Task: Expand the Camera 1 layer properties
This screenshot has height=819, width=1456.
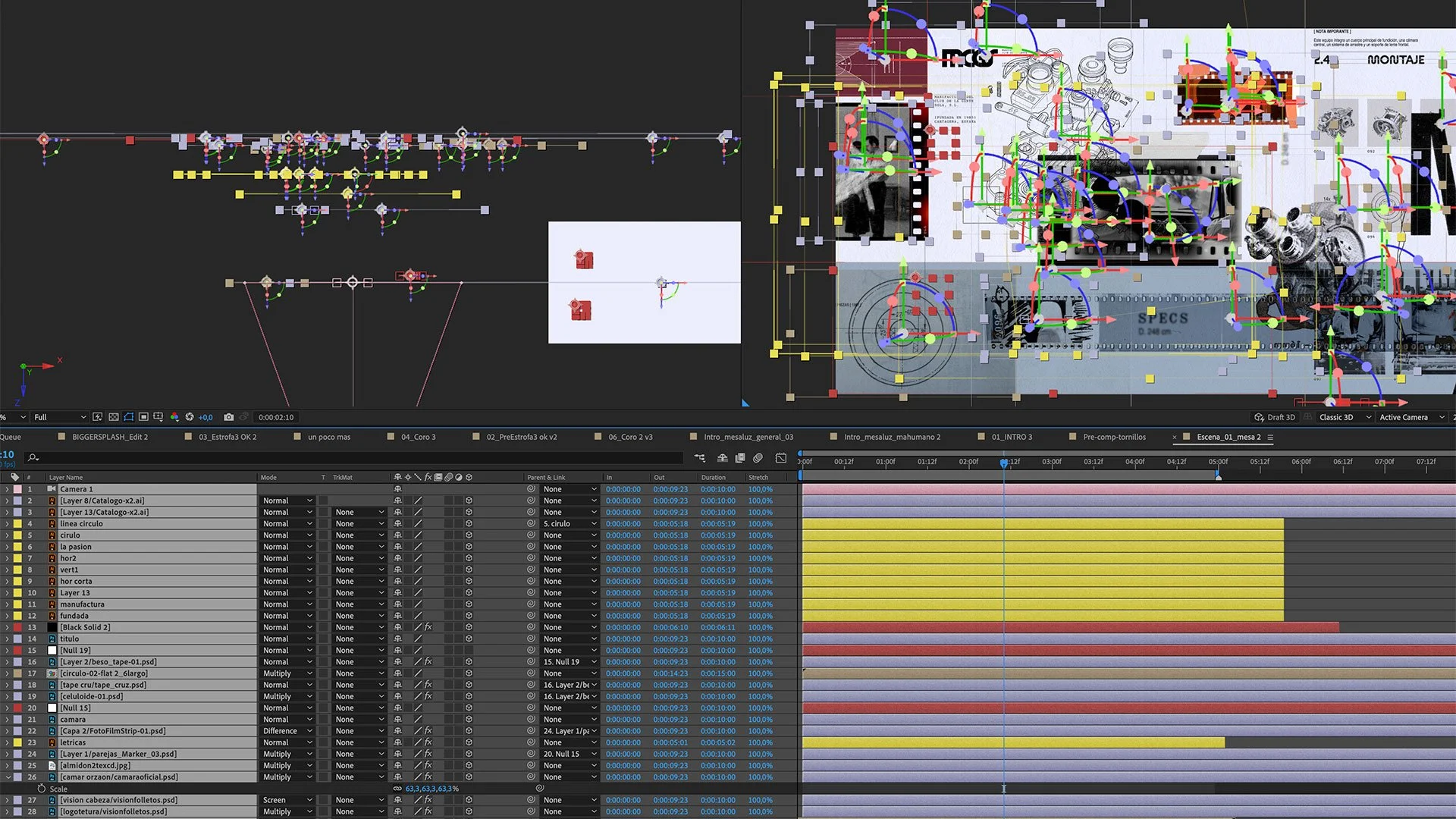Action: pyautogui.click(x=7, y=489)
